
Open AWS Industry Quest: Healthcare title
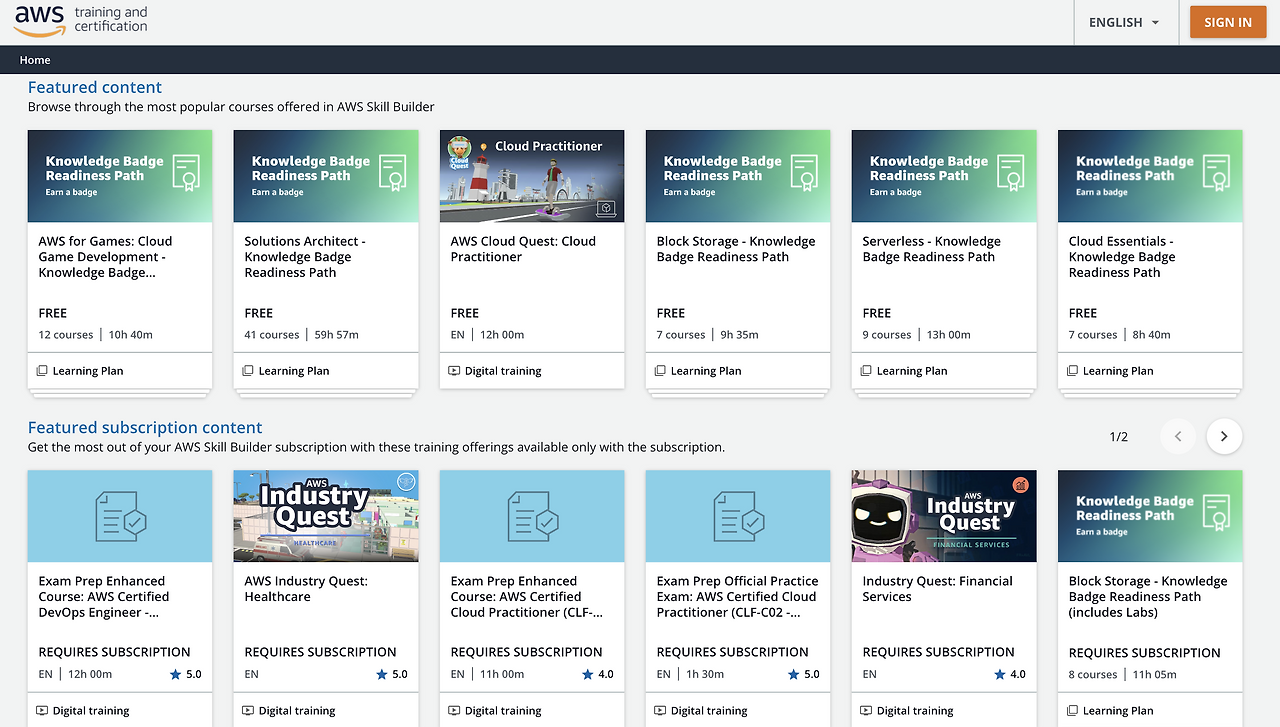click(x=306, y=589)
